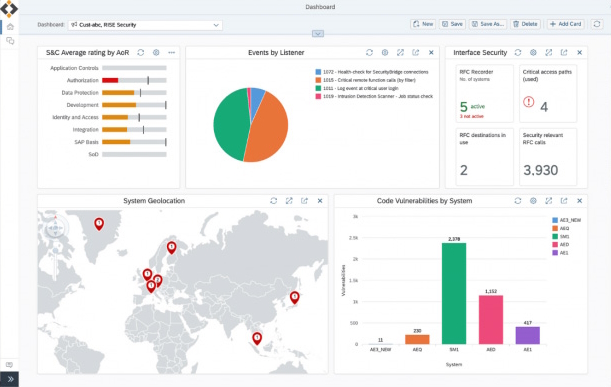Select the green SM1 bar with 2,378 vulnerabilities

pyautogui.click(x=454, y=293)
